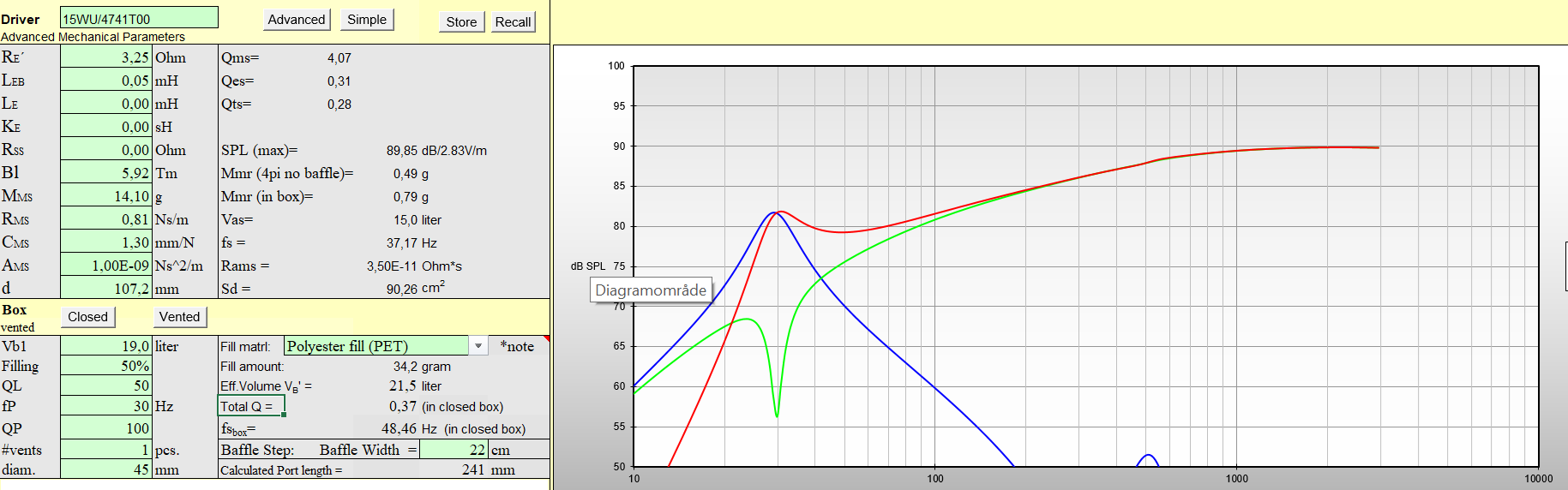Select the Vb1 box volume field
This screenshot has height=490, width=1568.
[106, 346]
